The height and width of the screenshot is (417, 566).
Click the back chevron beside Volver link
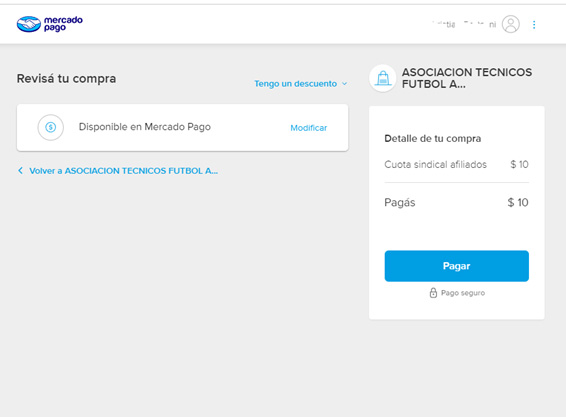coord(20,170)
